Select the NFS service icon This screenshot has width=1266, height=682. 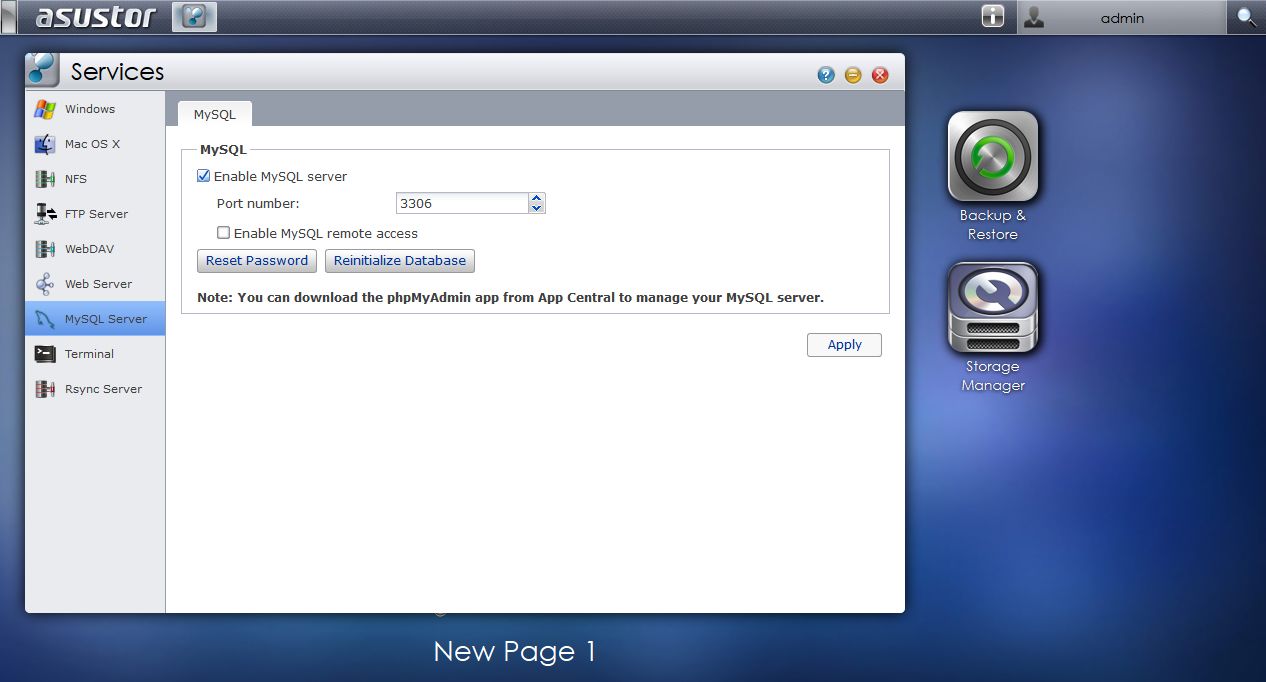click(x=45, y=179)
